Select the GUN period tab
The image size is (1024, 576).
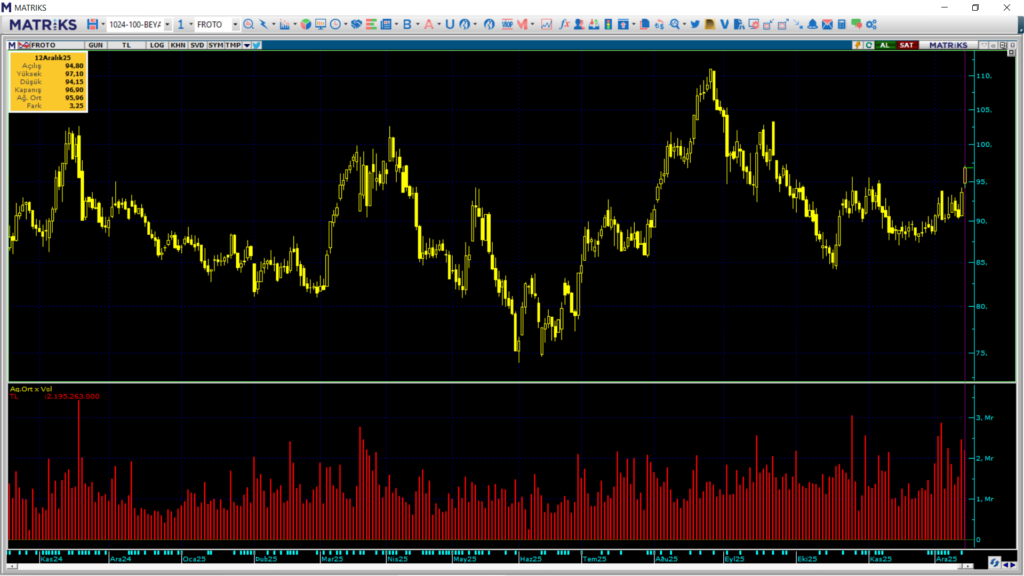tap(95, 45)
